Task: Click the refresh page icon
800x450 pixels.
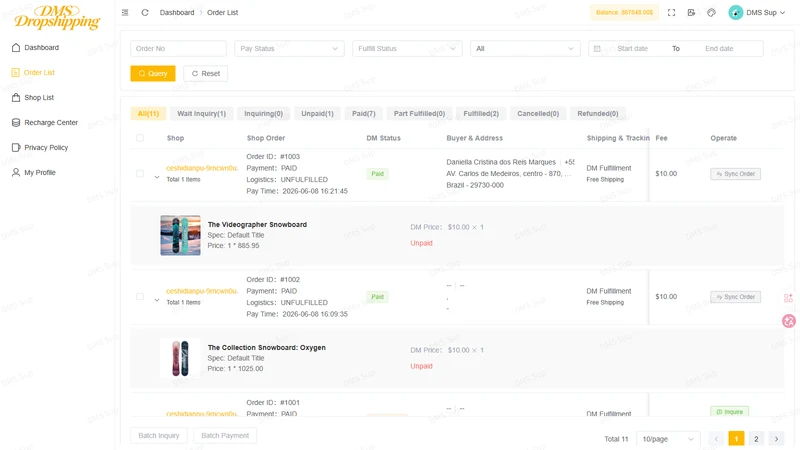Action: point(145,12)
